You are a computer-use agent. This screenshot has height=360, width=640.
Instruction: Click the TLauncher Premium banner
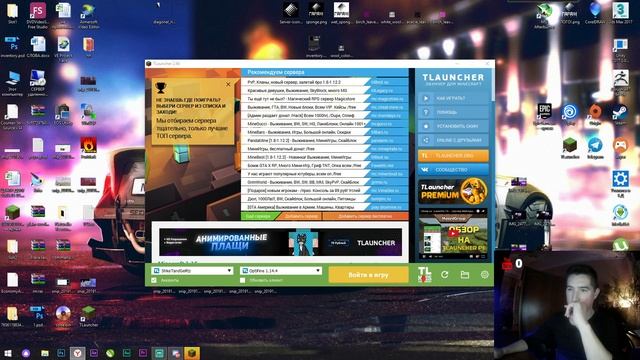coord(453,191)
